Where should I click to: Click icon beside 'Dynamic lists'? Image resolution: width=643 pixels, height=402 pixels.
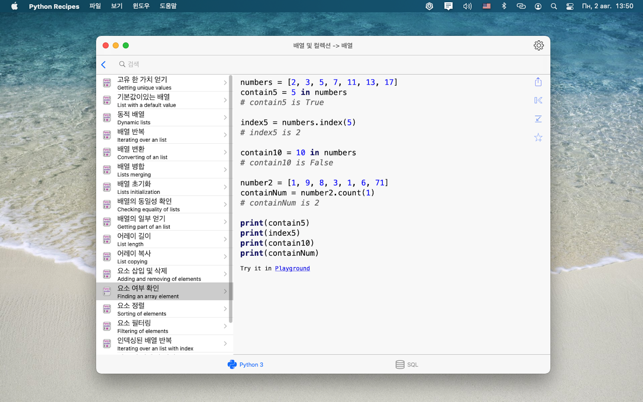point(107,118)
